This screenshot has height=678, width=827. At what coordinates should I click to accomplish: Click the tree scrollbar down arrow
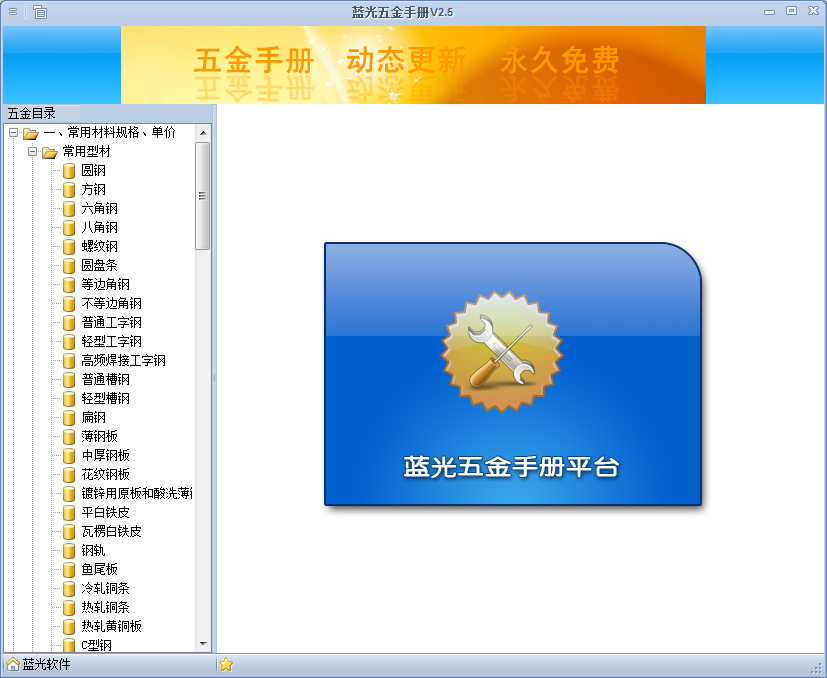click(x=203, y=644)
